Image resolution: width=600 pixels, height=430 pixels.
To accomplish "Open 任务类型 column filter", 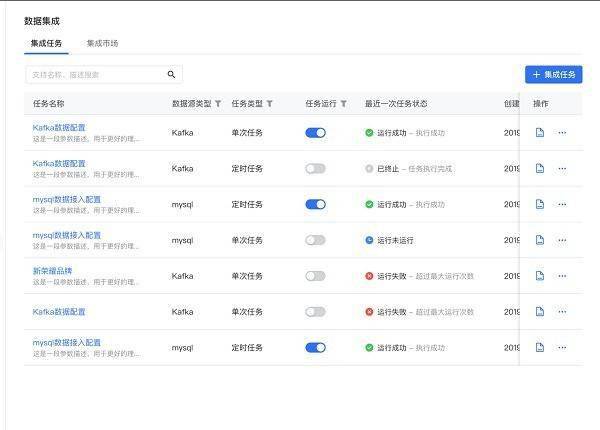I will pos(269,104).
